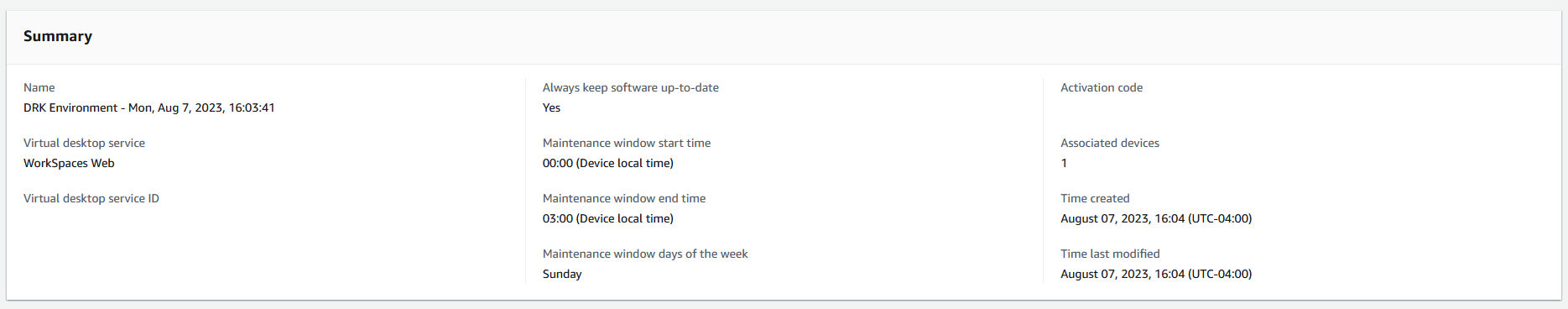Screen dimensions: 1568x309
Task: Click the Always keep software up-to-date label
Action: tap(631, 87)
